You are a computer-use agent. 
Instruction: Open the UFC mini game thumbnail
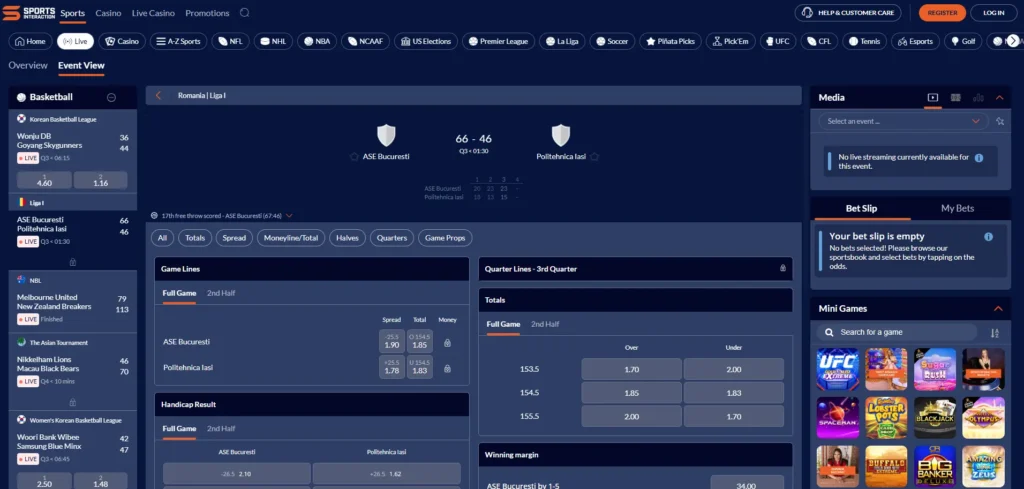coord(837,369)
